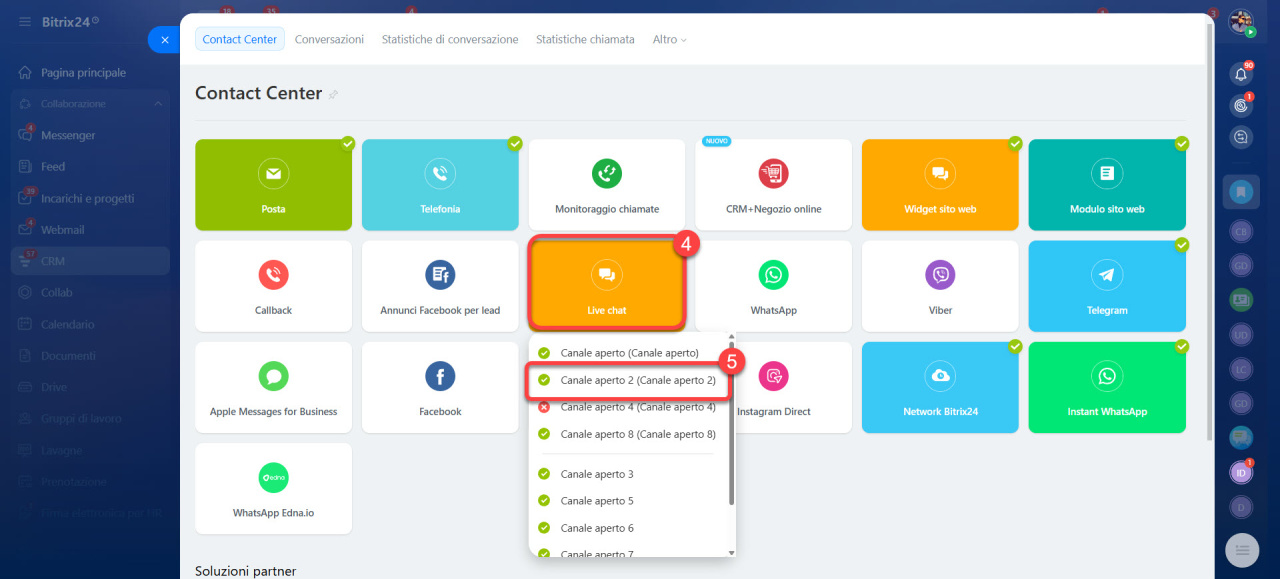The width and height of the screenshot is (1280, 579).
Task: Select Canale aperto 4 entry
Action: pos(628,407)
